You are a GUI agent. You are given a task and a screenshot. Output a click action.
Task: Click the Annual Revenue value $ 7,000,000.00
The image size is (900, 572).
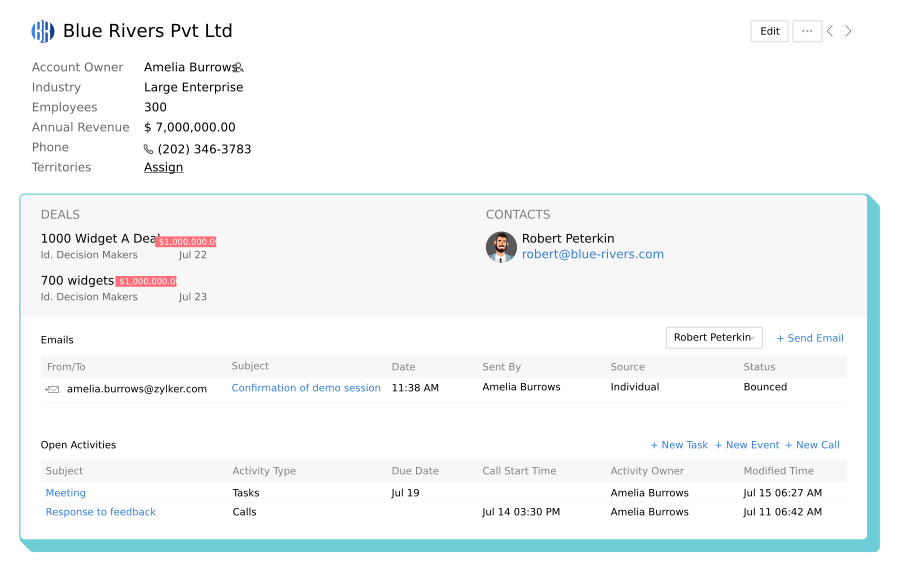190,127
